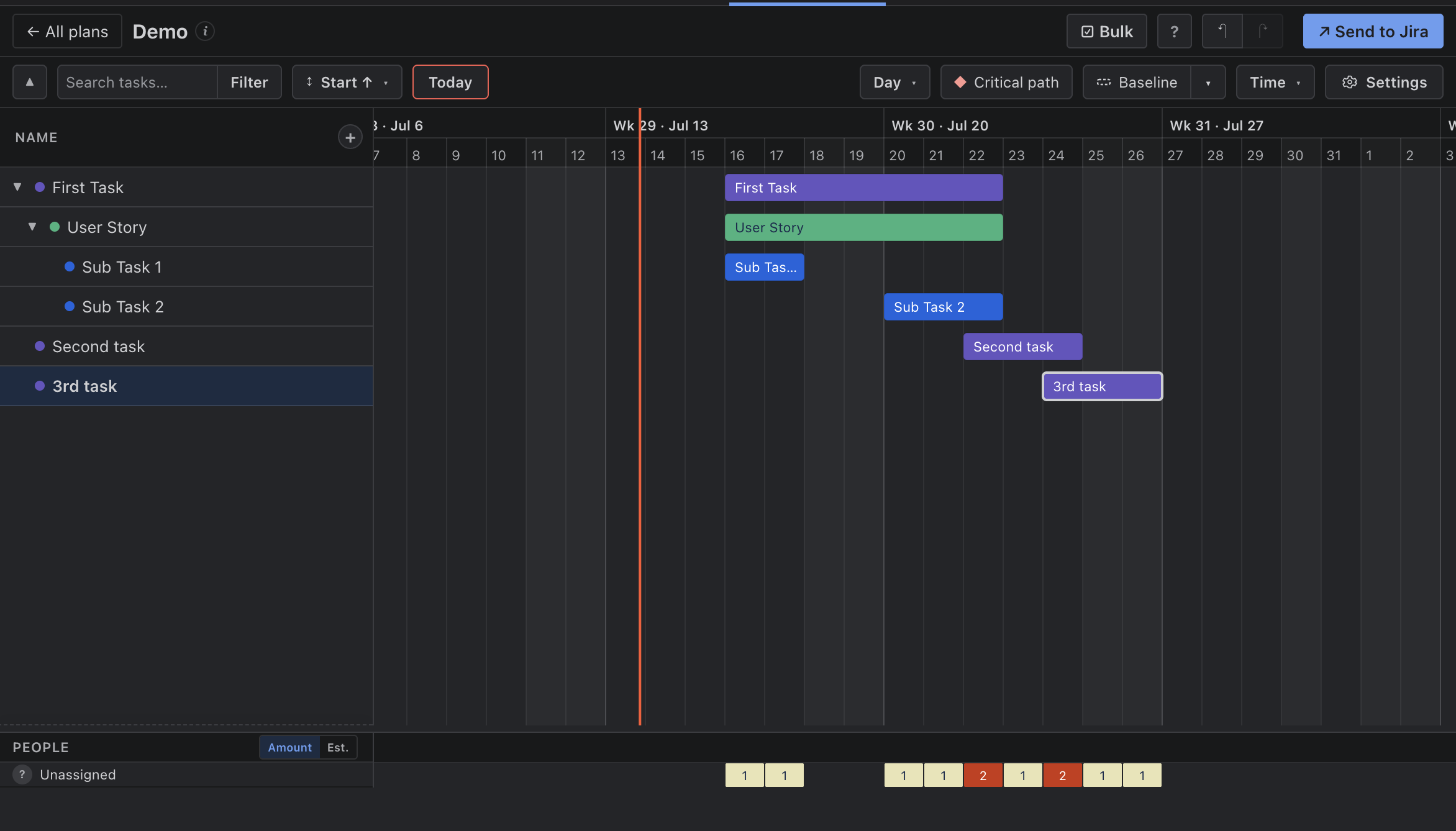1456x831 pixels.
Task: Click Send to Jira button
Action: [1373, 32]
